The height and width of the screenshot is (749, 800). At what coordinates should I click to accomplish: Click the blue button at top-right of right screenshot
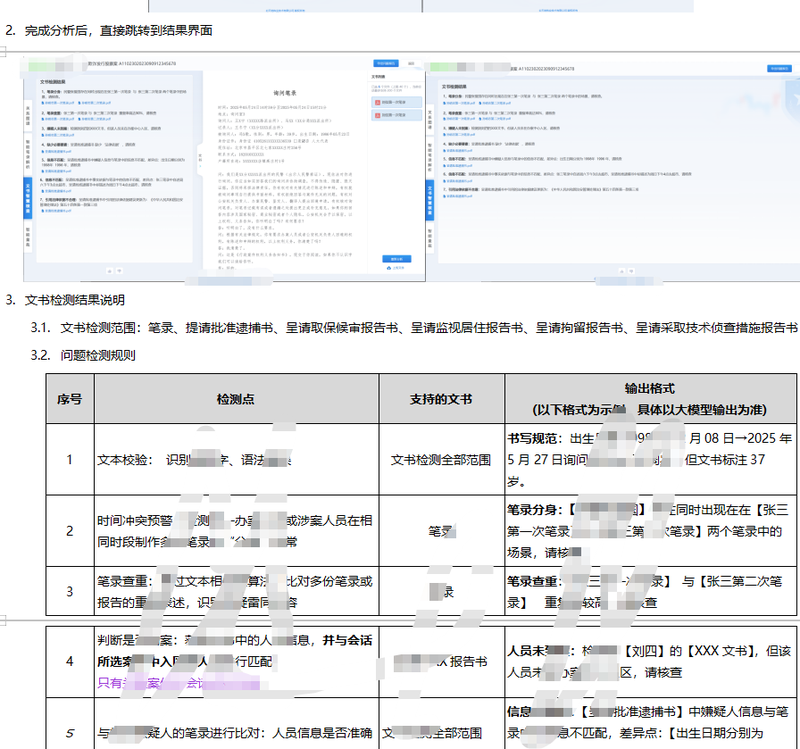tap(779, 68)
